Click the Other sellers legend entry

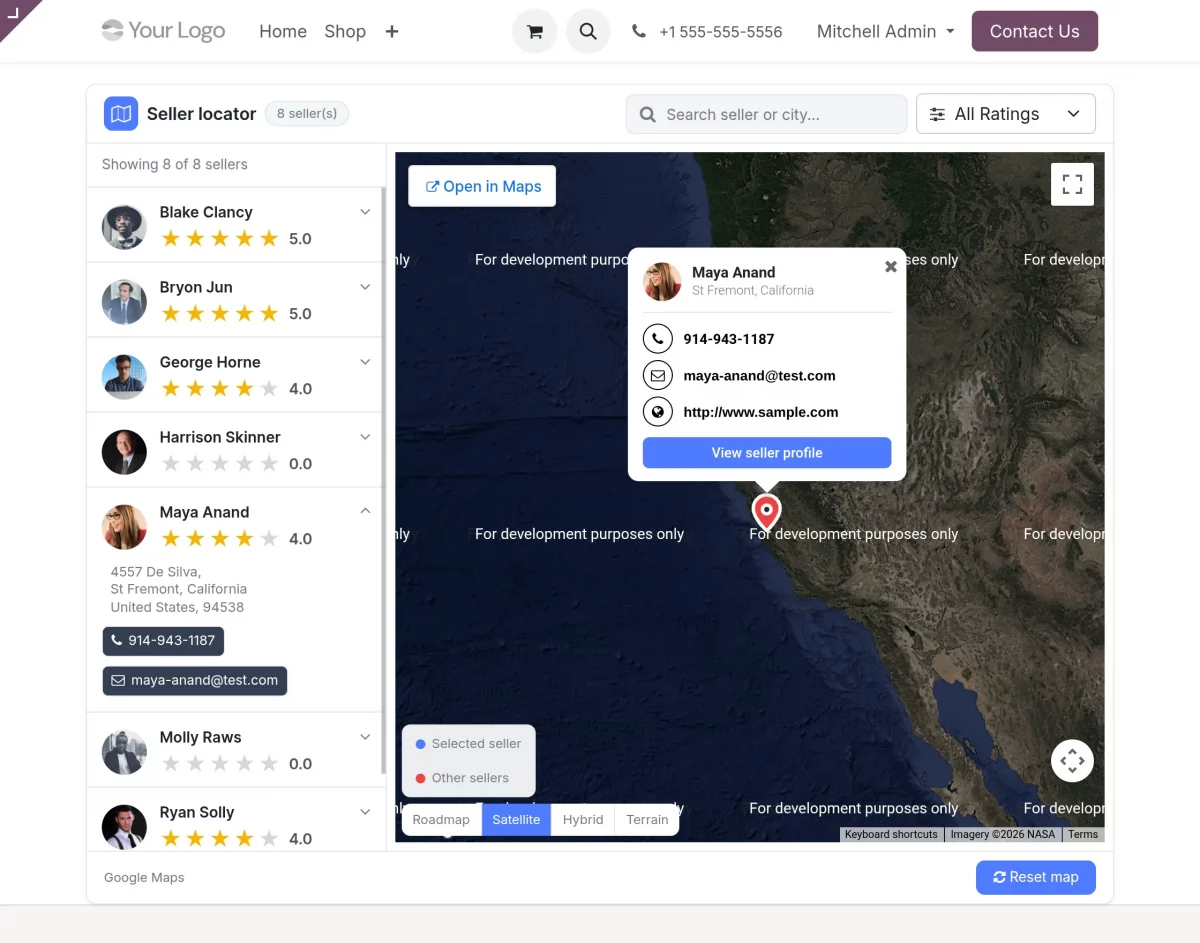tap(462, 778)
